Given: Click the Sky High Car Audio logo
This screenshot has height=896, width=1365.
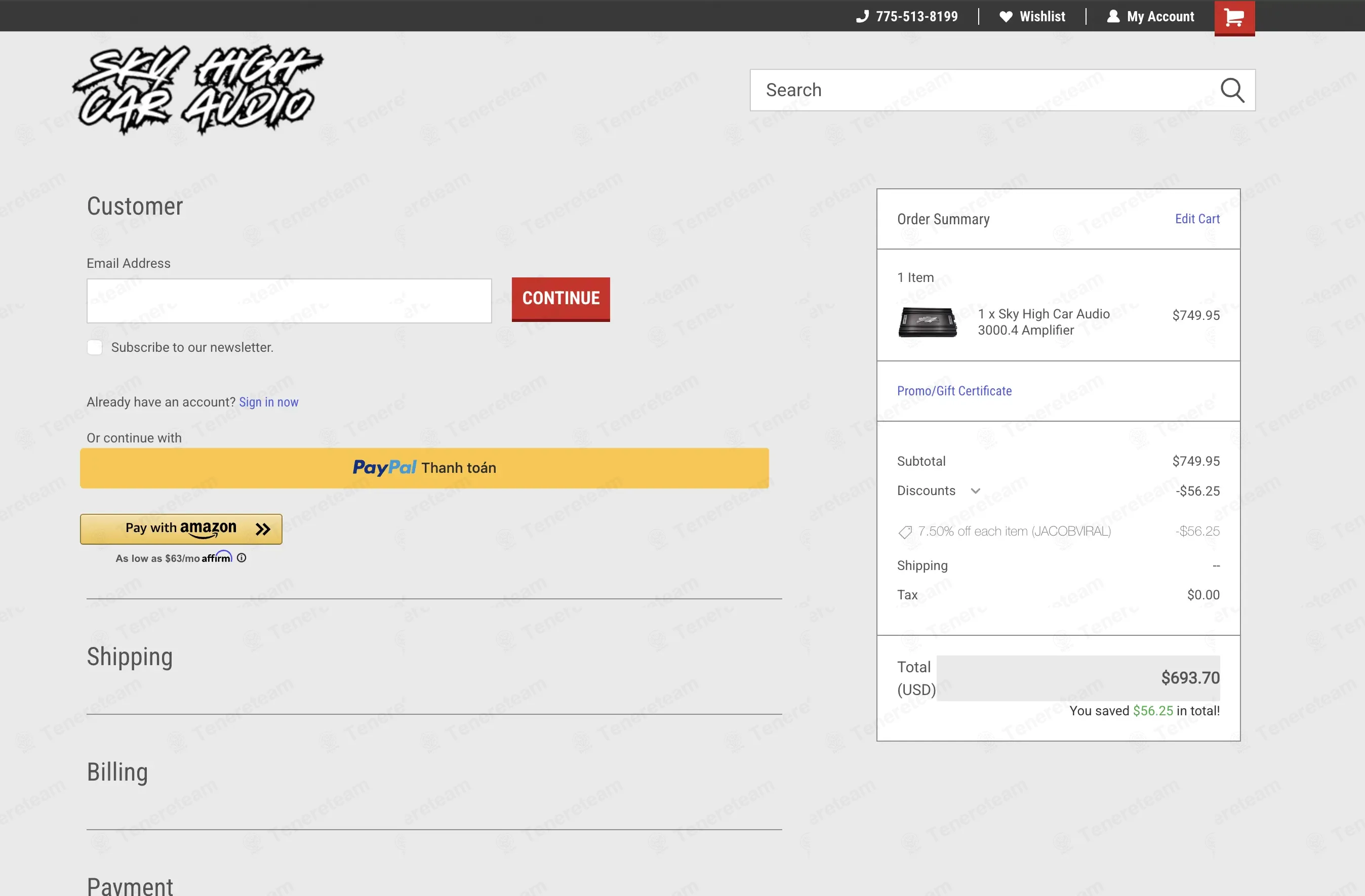Looking at the screenshot, I should (x=198, y=90).
